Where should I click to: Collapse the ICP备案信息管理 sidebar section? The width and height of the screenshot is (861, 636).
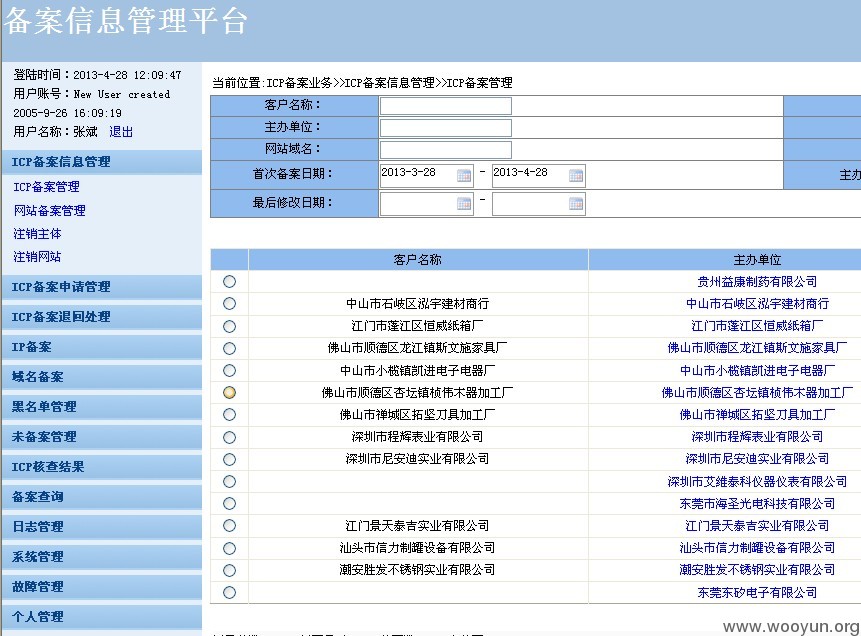pyautogui.click(x=102, y=162)
